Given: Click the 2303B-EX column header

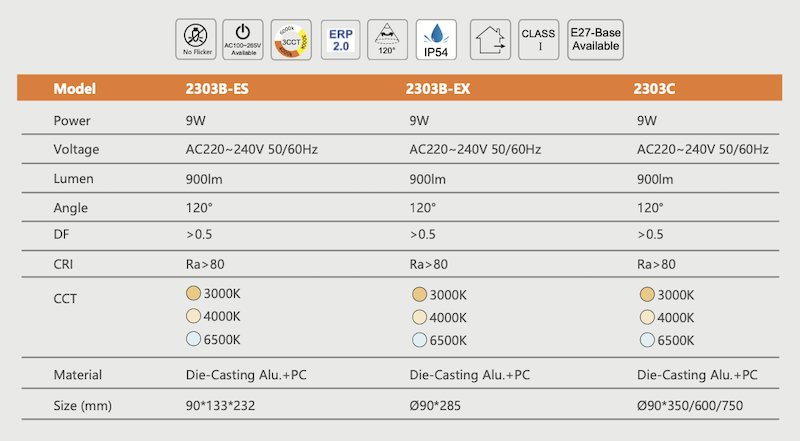Looking at the screenshot, I should coord(438,86).
